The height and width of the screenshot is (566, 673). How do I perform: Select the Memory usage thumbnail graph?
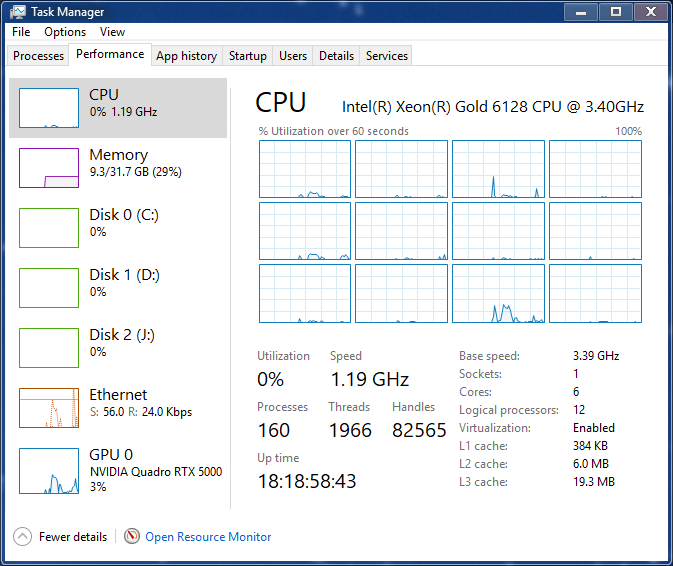(x=49, y=168)
